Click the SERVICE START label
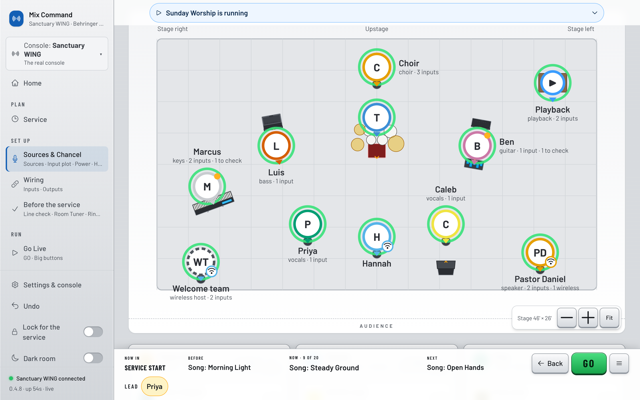640x400 pixels. (145, 368)
